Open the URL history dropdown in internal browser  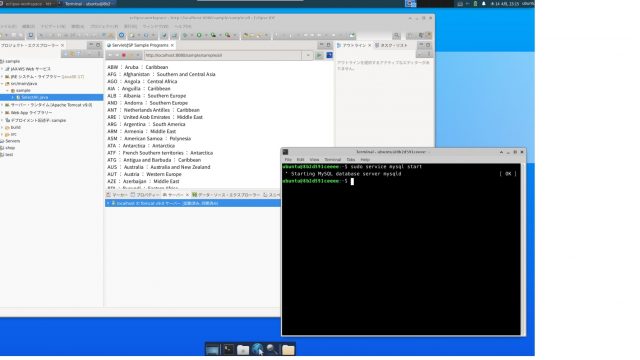coord(308,55)
